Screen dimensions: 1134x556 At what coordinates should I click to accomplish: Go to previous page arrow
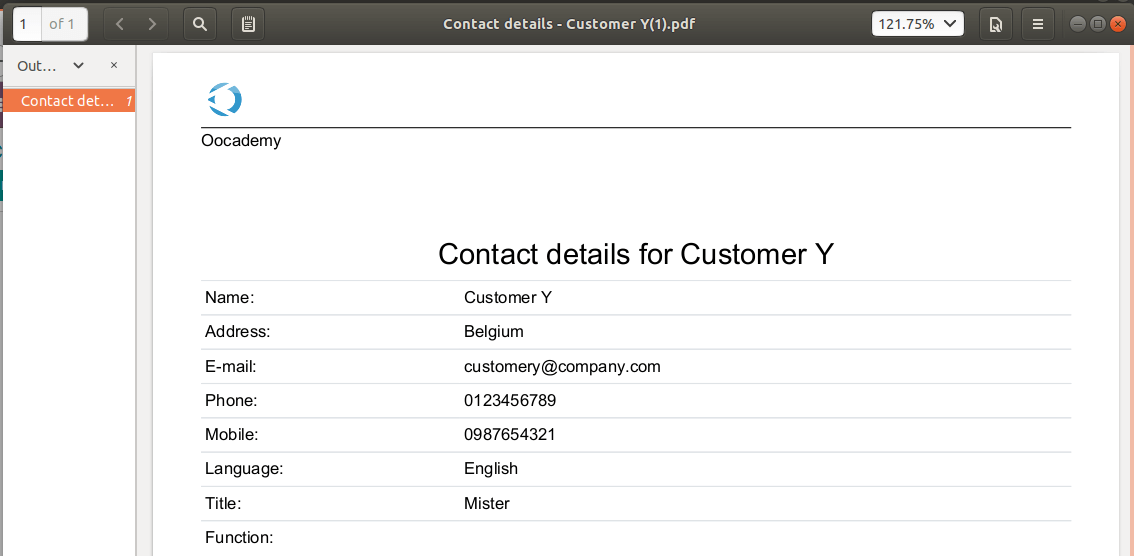120,25
